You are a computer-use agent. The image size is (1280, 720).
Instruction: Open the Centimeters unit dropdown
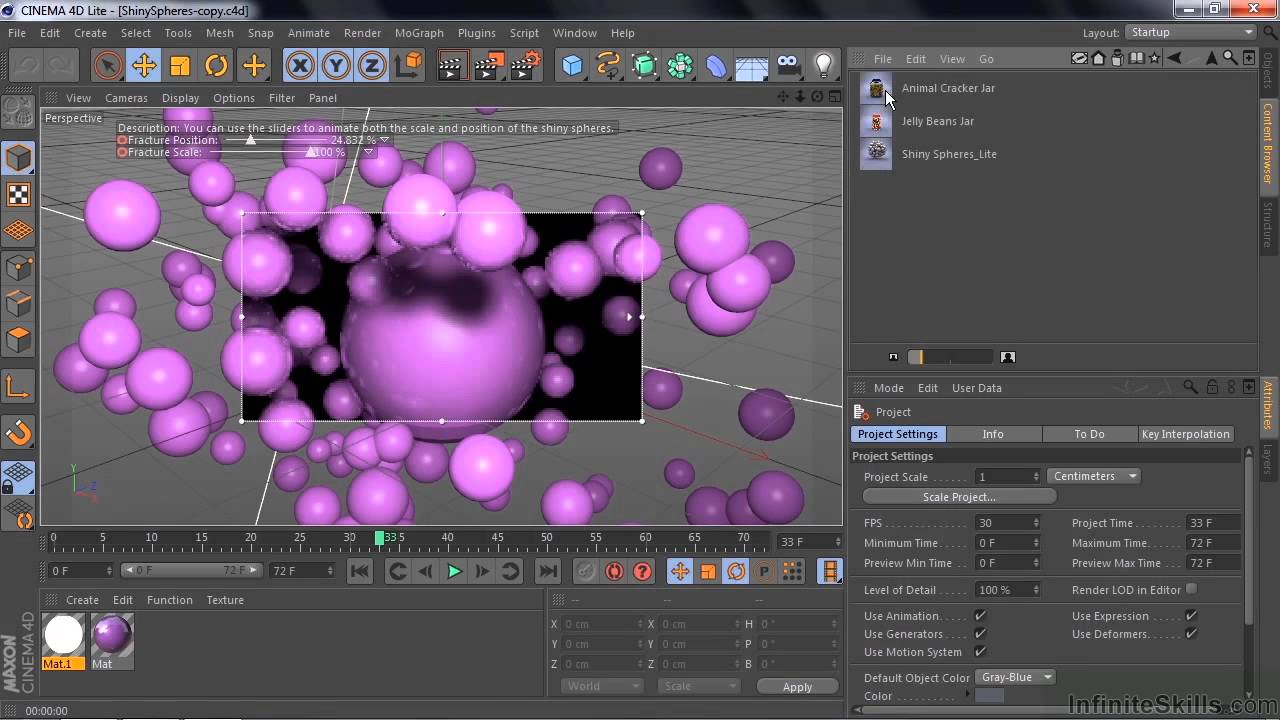[1094, 476]
